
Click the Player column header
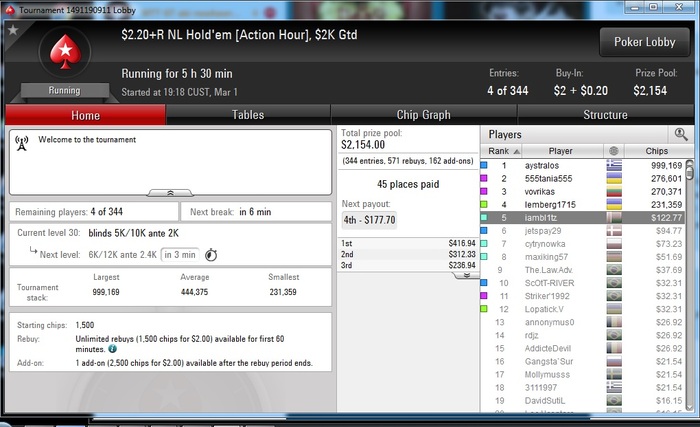562,151
